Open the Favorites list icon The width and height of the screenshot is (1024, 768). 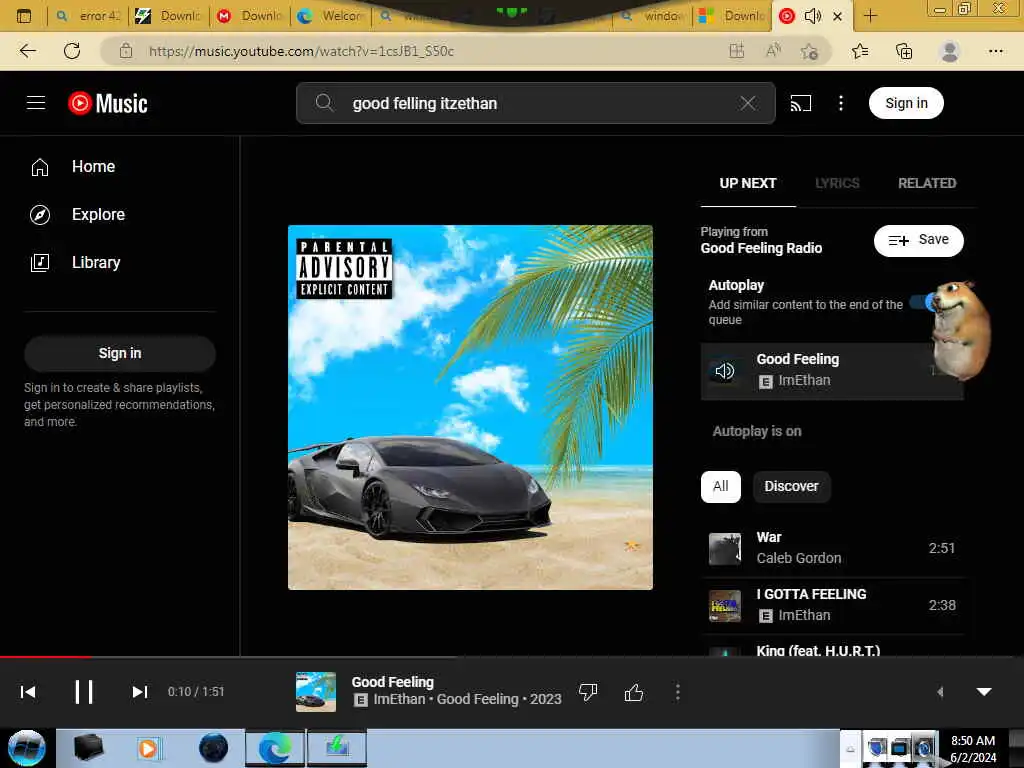[860, 51]
